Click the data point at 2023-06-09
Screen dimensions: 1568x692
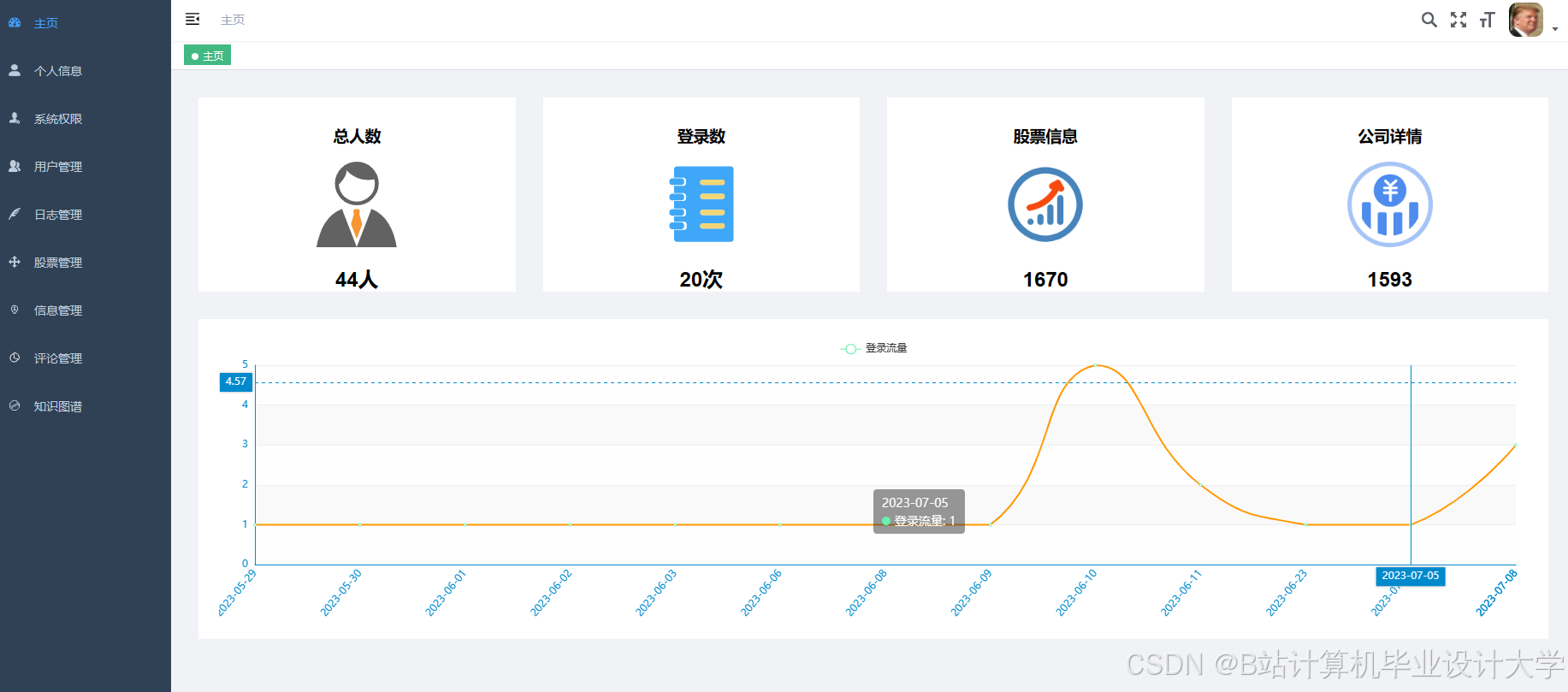point(991,524)
